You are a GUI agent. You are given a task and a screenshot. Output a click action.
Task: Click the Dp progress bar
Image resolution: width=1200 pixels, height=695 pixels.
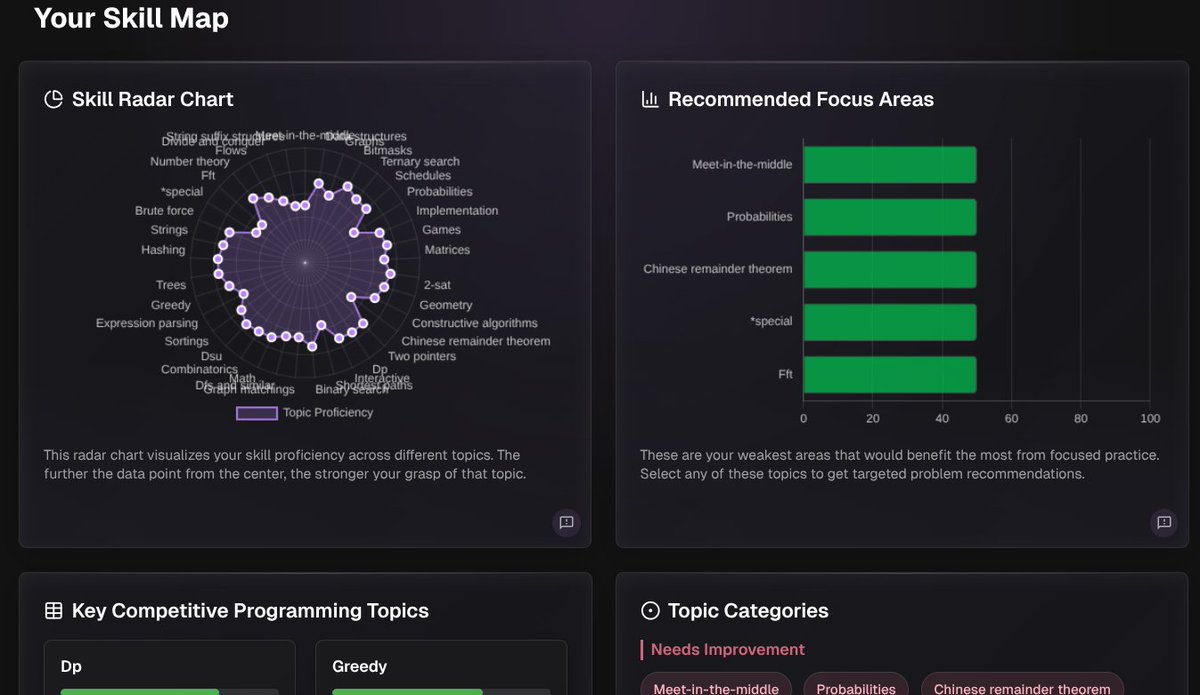[x=170, y=691]
